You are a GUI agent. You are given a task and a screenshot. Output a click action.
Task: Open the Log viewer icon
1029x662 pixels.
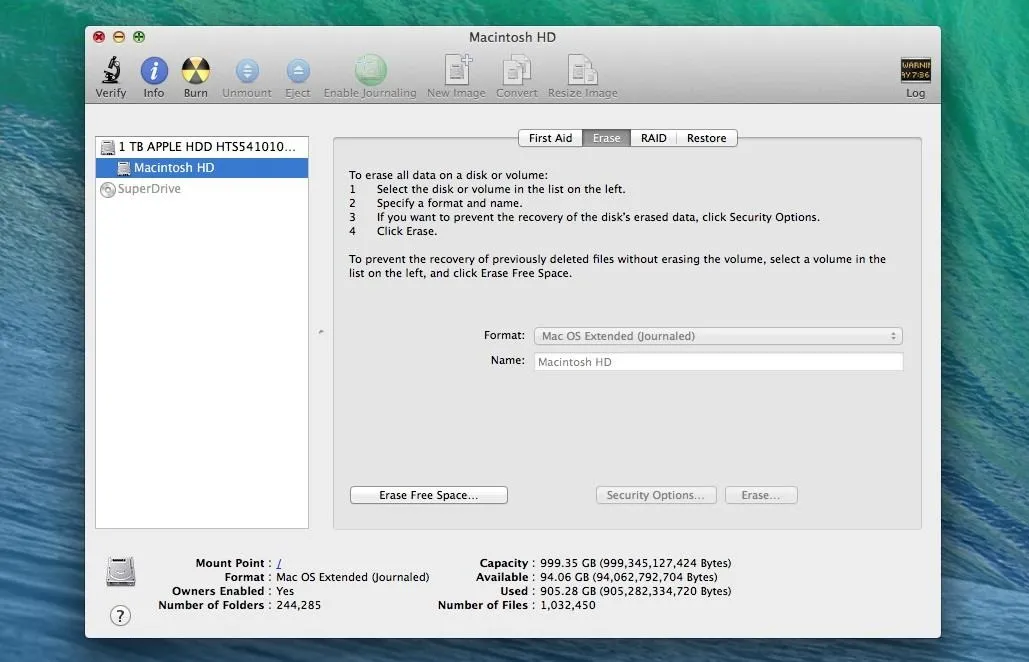[x=915, y=70]
